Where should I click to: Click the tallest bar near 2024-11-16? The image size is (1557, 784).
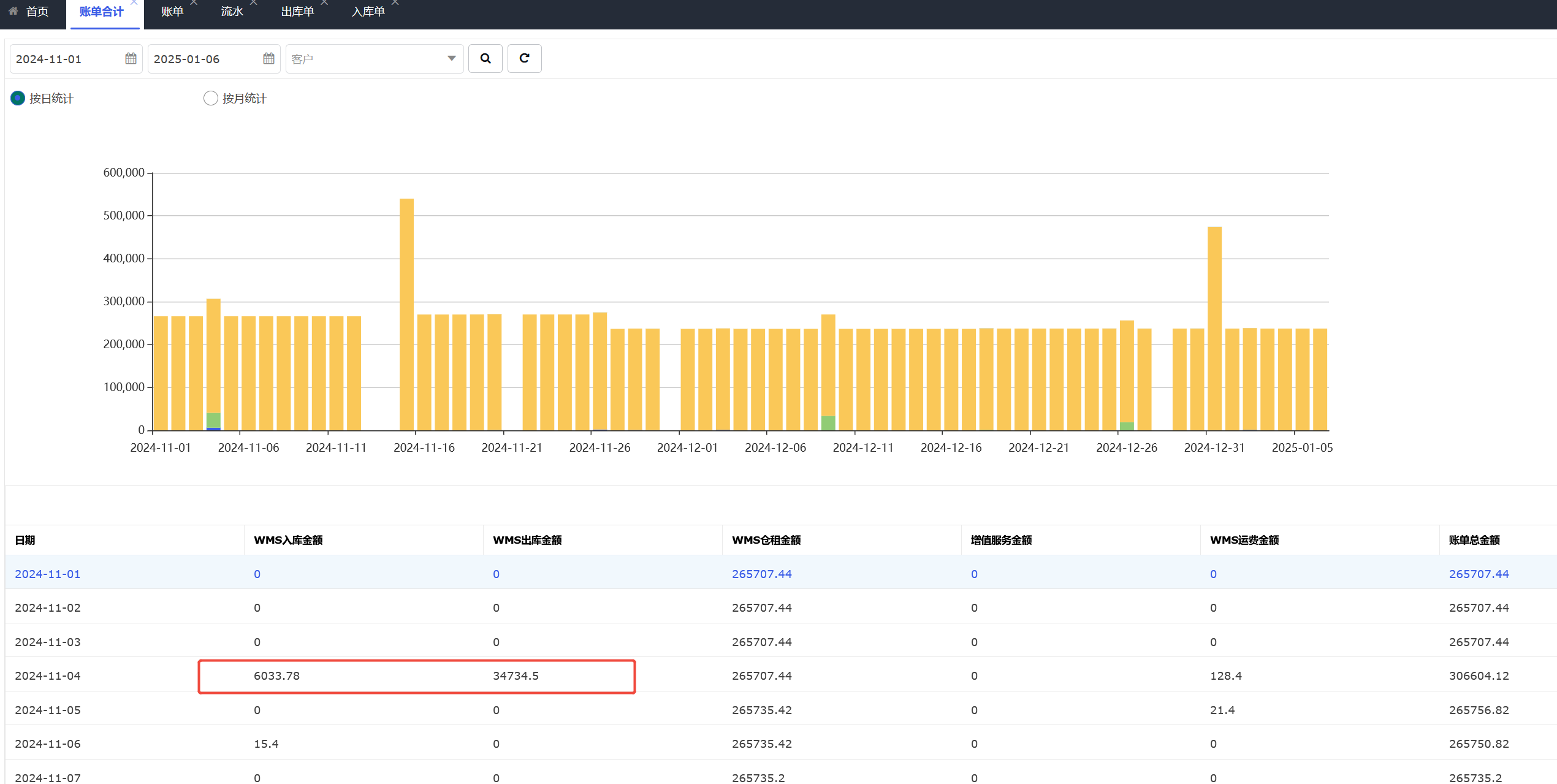[406, 314]
